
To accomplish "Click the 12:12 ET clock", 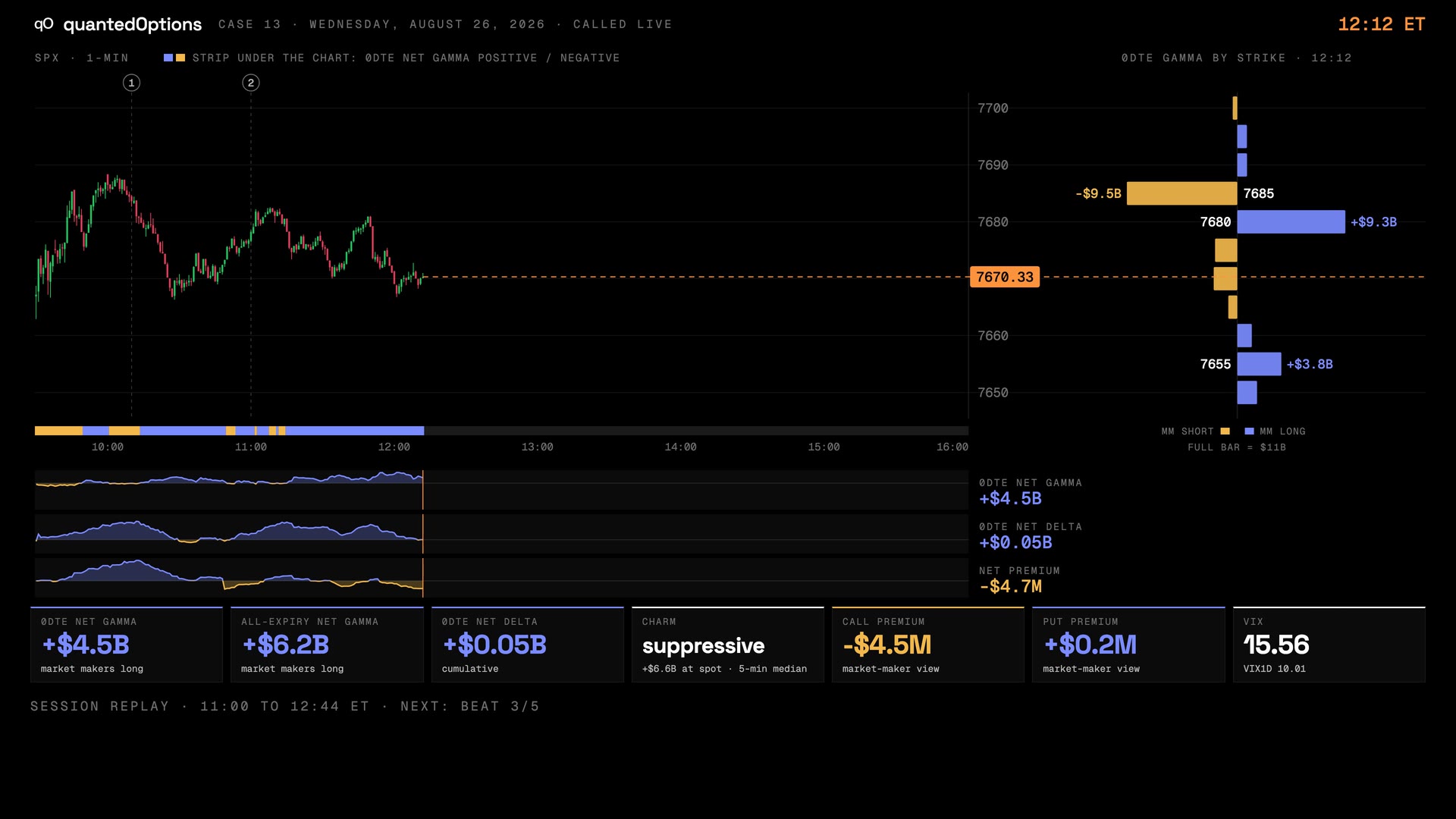I will coord(1381,24).
